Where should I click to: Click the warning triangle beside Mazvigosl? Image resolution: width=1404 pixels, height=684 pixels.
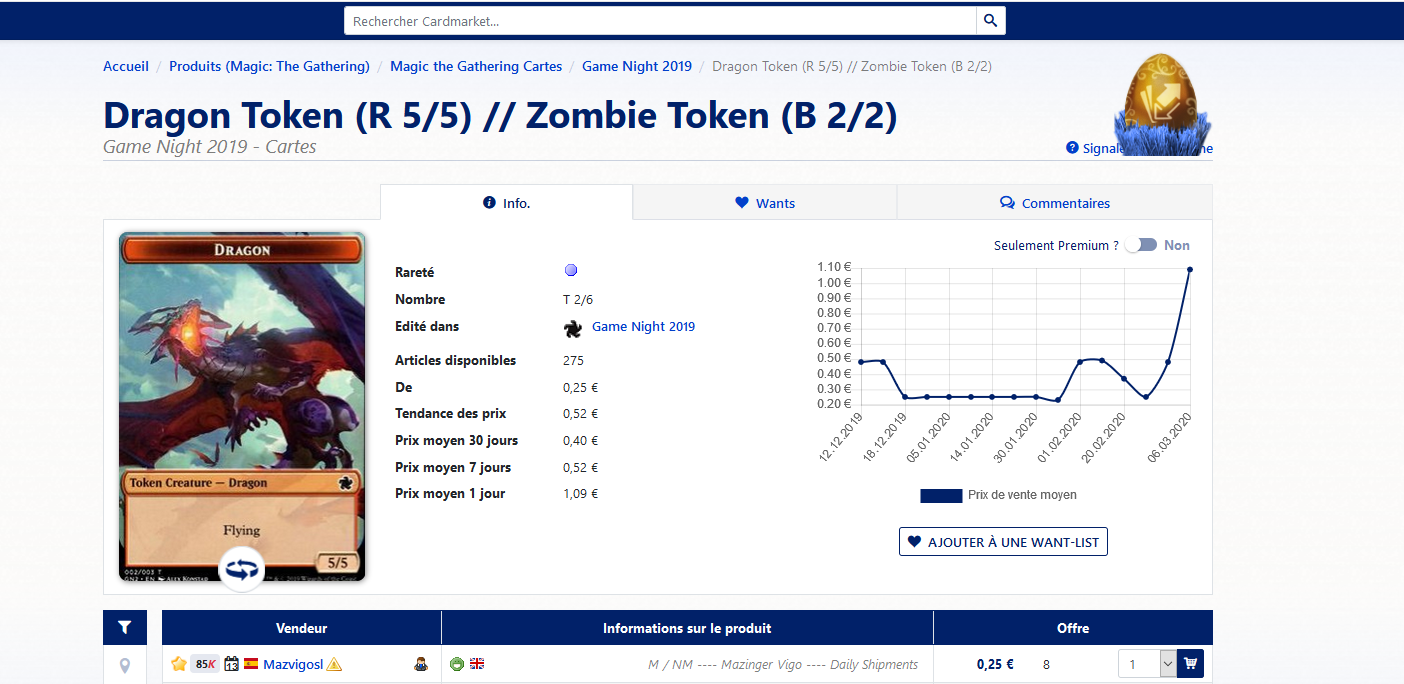point(334,664)
